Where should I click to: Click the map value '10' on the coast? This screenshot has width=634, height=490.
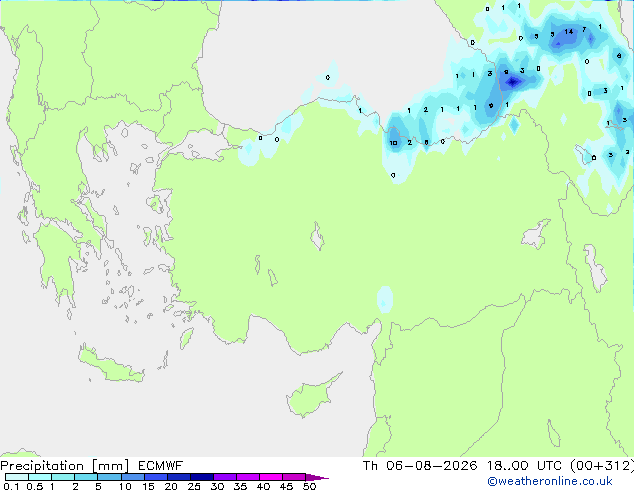(x=393, y=143)
